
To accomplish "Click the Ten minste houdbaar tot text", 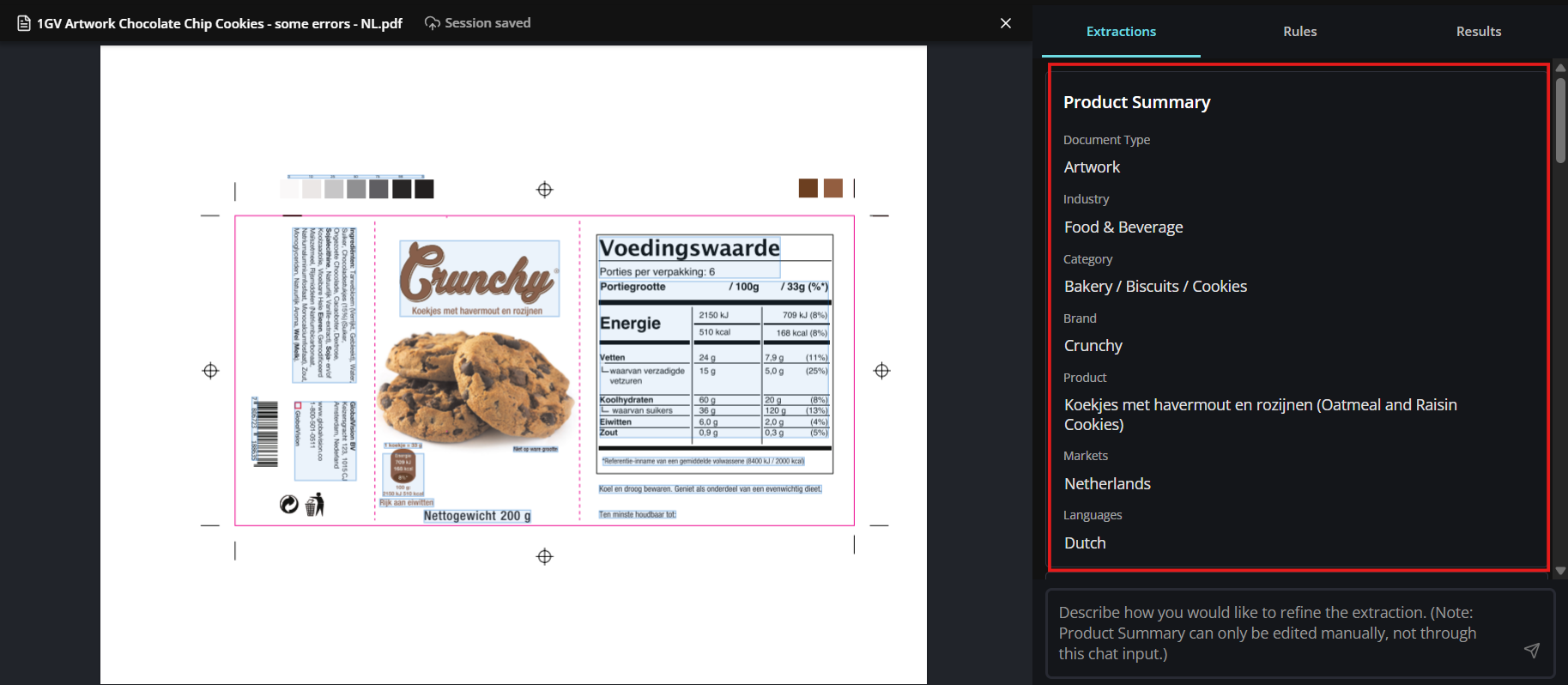I will click(637, 515).
